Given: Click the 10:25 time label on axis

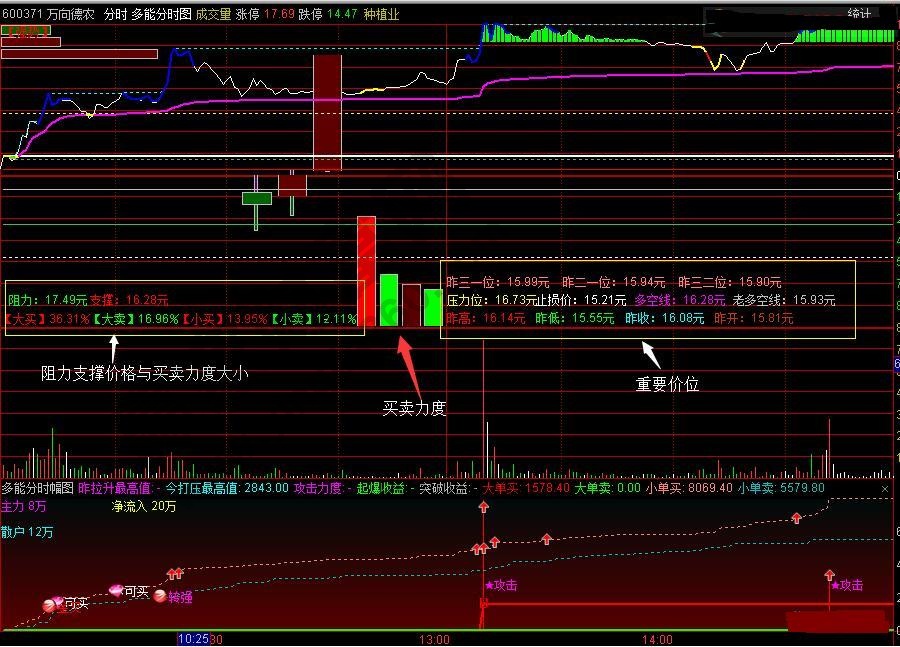Looking at the screenshot, I should click(193, 639).
